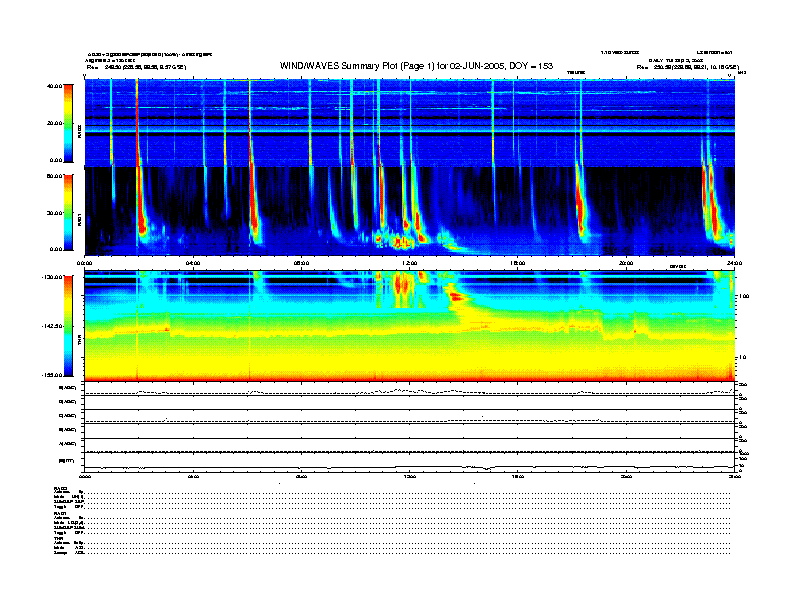
Task: Click the TNR thermal noise spectrogram panel
Action: point(409,326)
